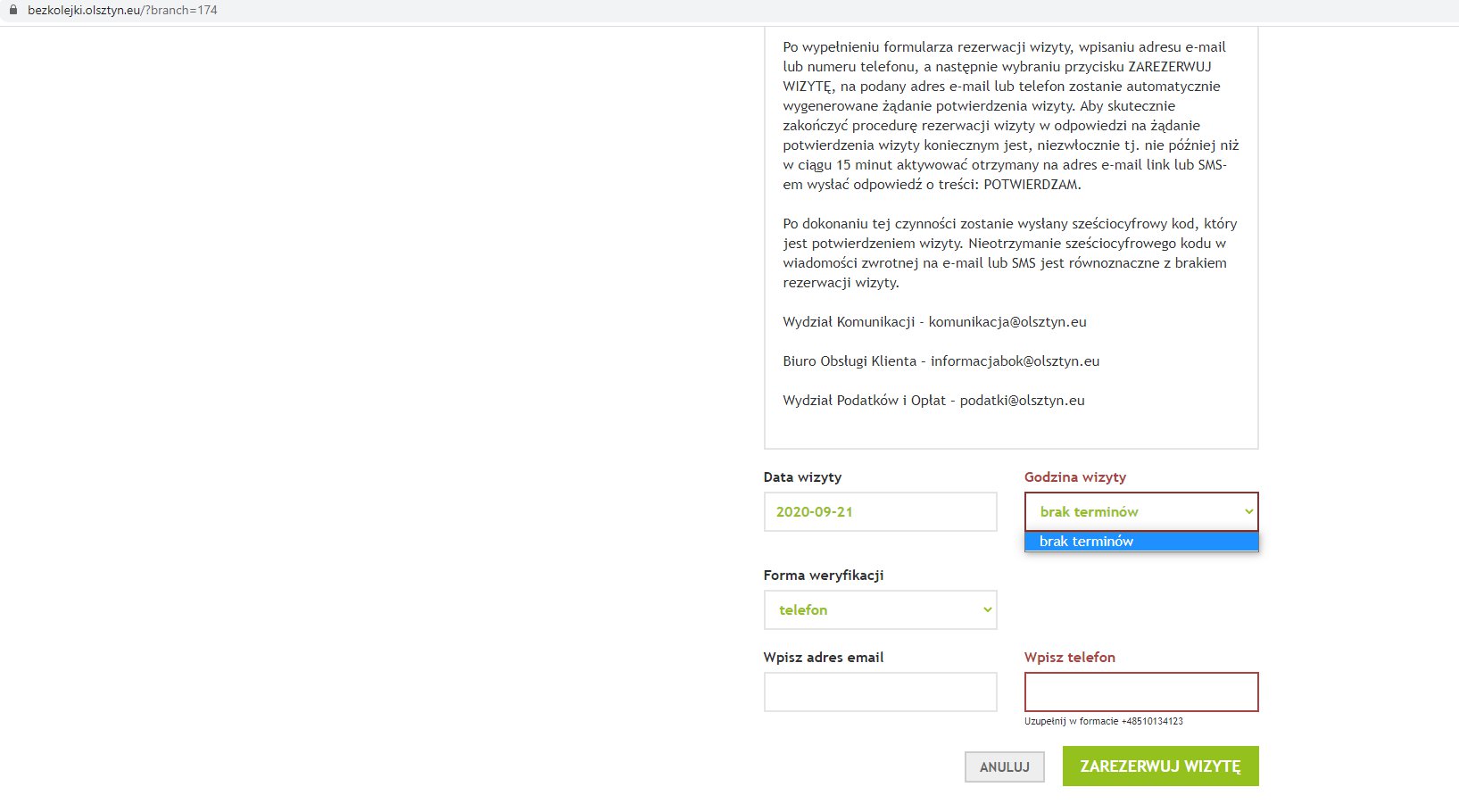Click the Godzina wizyty dropdown arrow

coord(1248,511)
